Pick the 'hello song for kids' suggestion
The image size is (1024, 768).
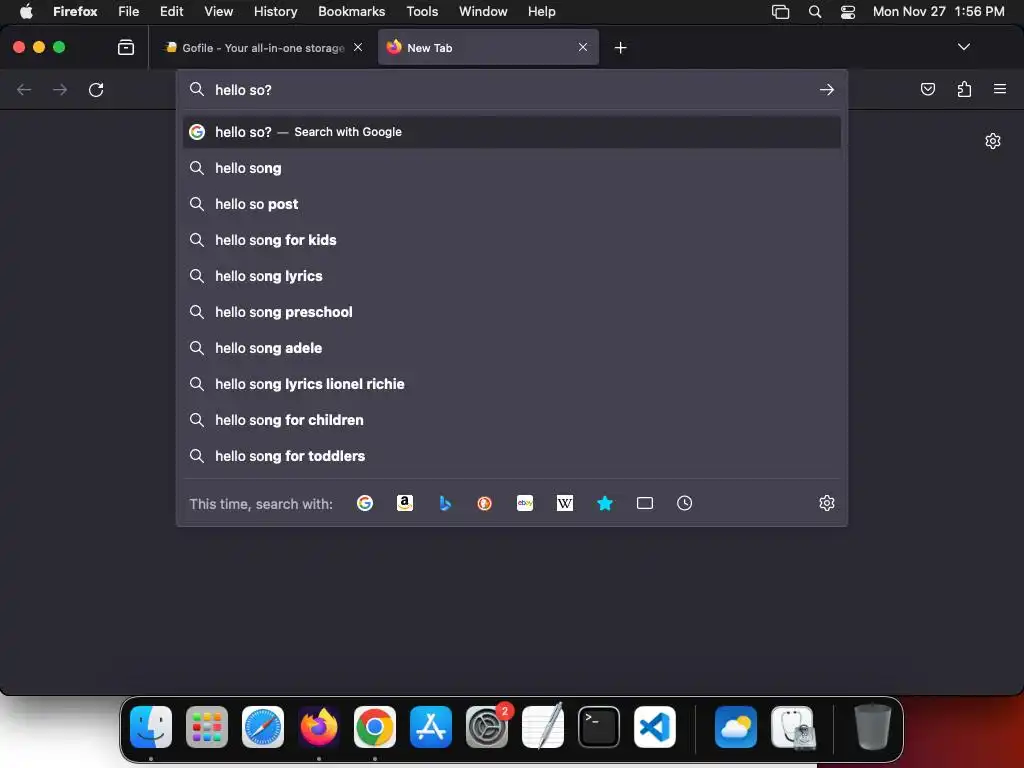512,240
